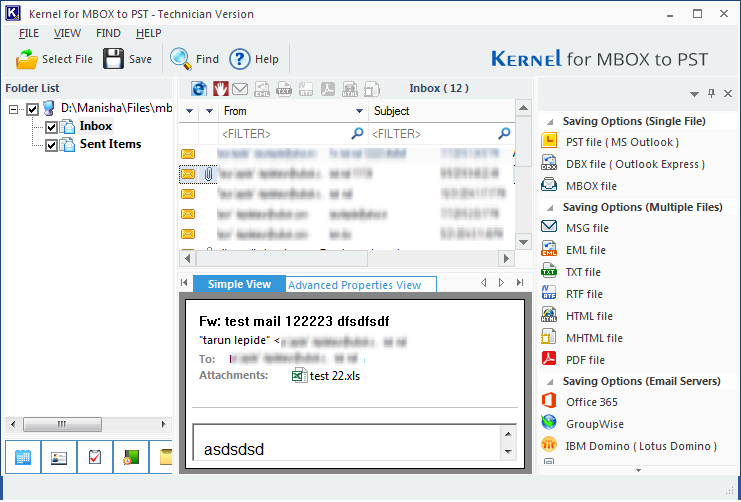
Task: Open the From column dropdown arrow
Action: [x=359, y=112]
